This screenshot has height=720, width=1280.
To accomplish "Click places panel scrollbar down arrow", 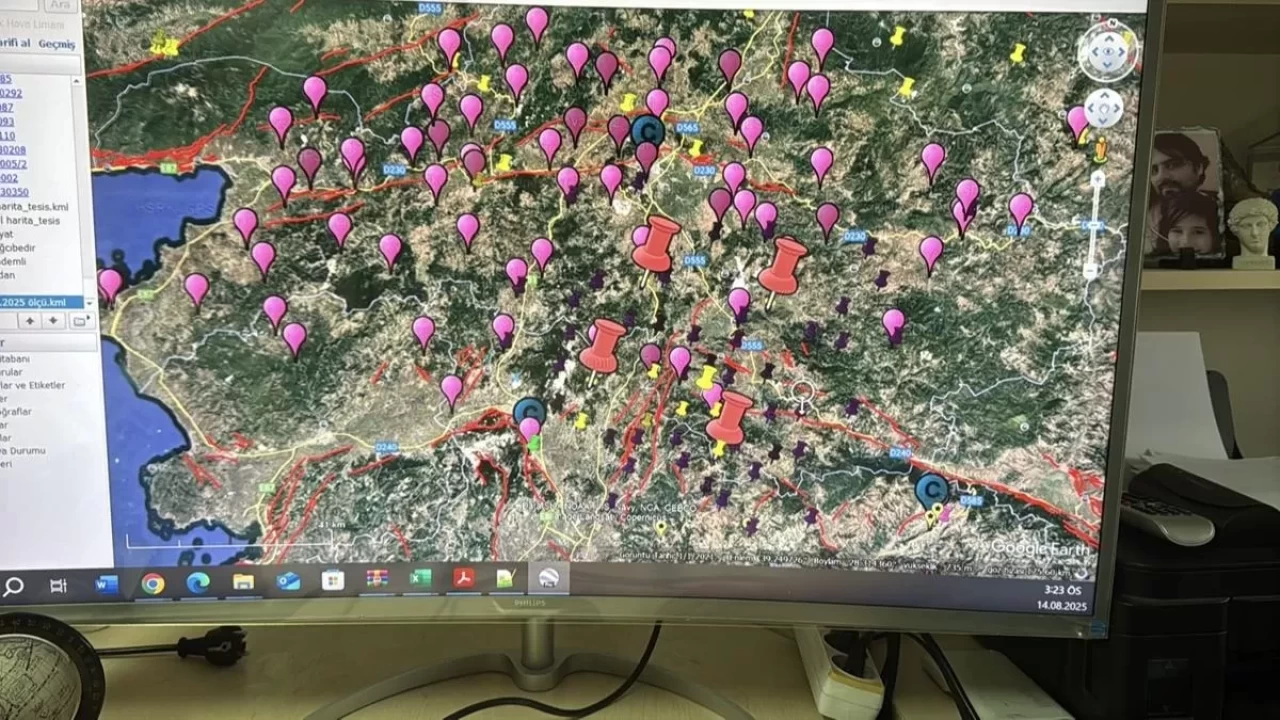I will click(x=90, y=302).
